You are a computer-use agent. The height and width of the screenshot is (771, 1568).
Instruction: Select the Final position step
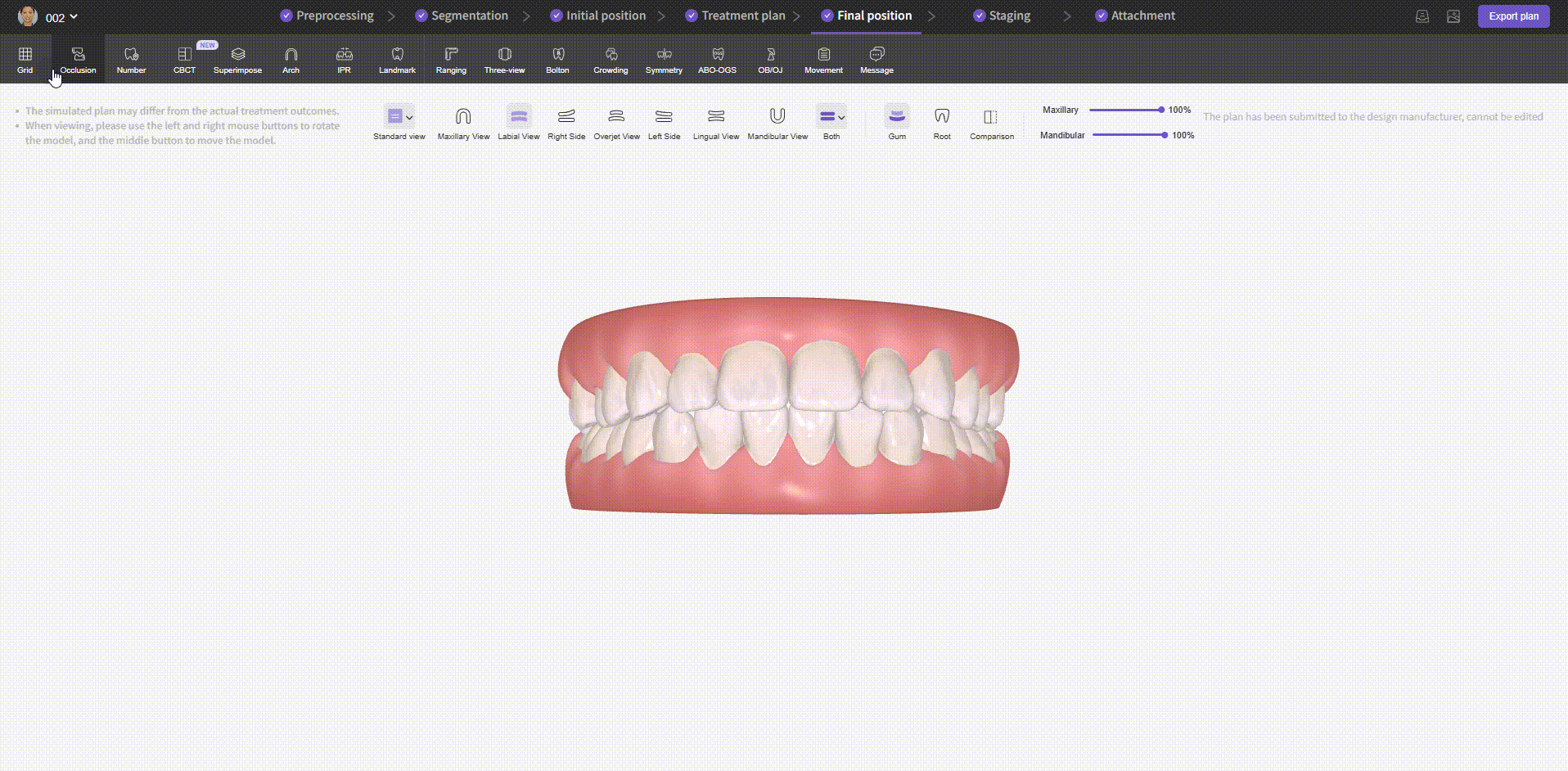(866, 16)
